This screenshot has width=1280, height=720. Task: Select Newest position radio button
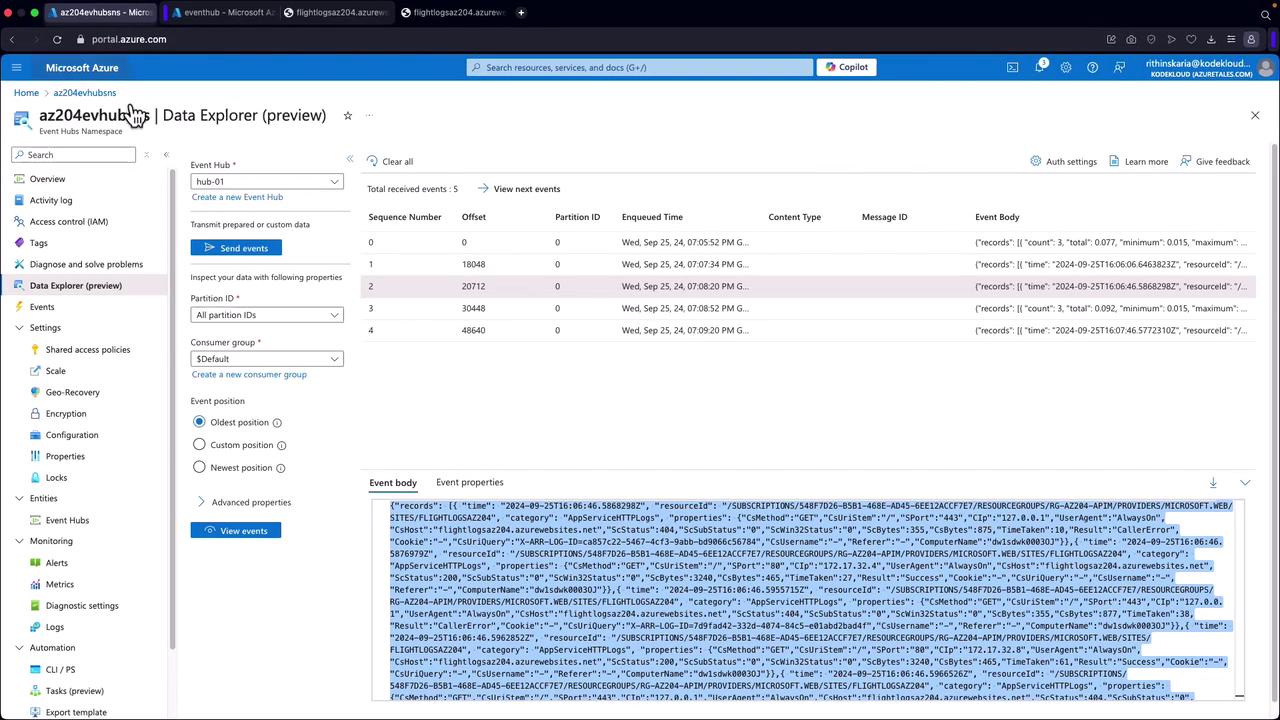(199, 467)
